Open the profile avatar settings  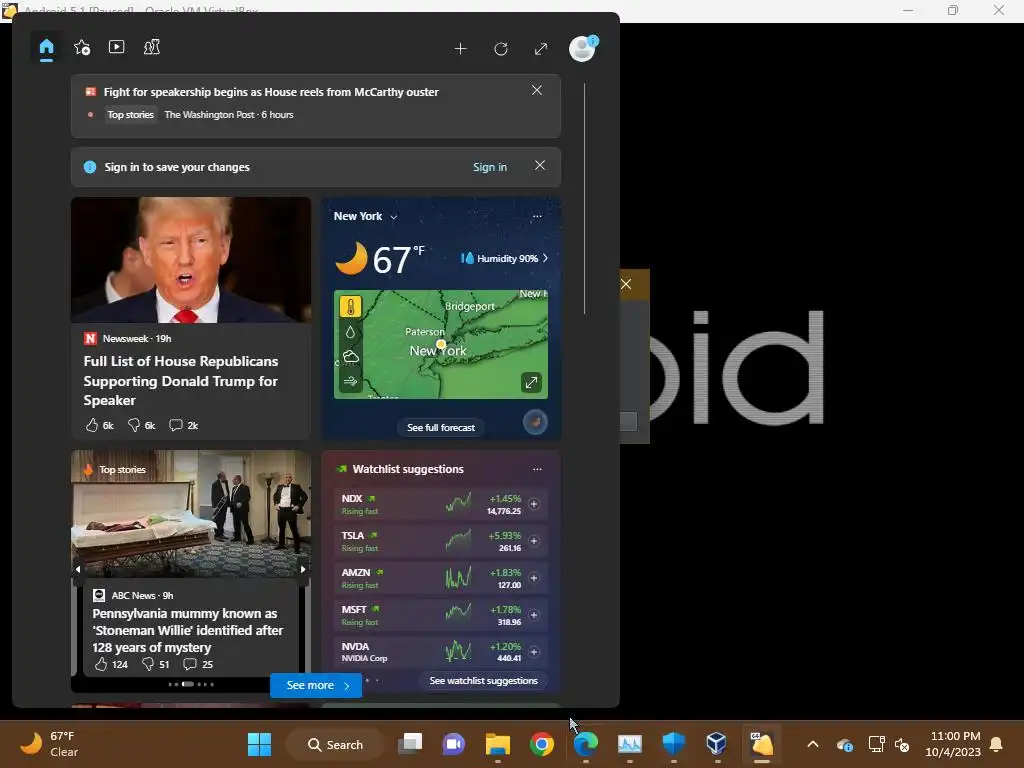tap(582, 48)
